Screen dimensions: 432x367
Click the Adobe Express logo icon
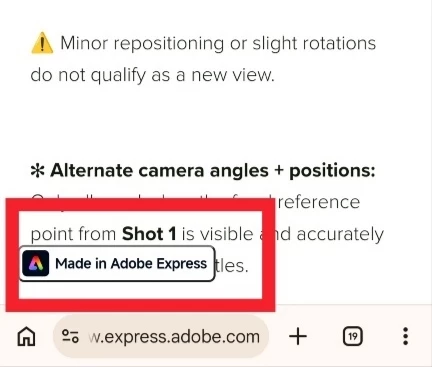click(x=36, y=264)
